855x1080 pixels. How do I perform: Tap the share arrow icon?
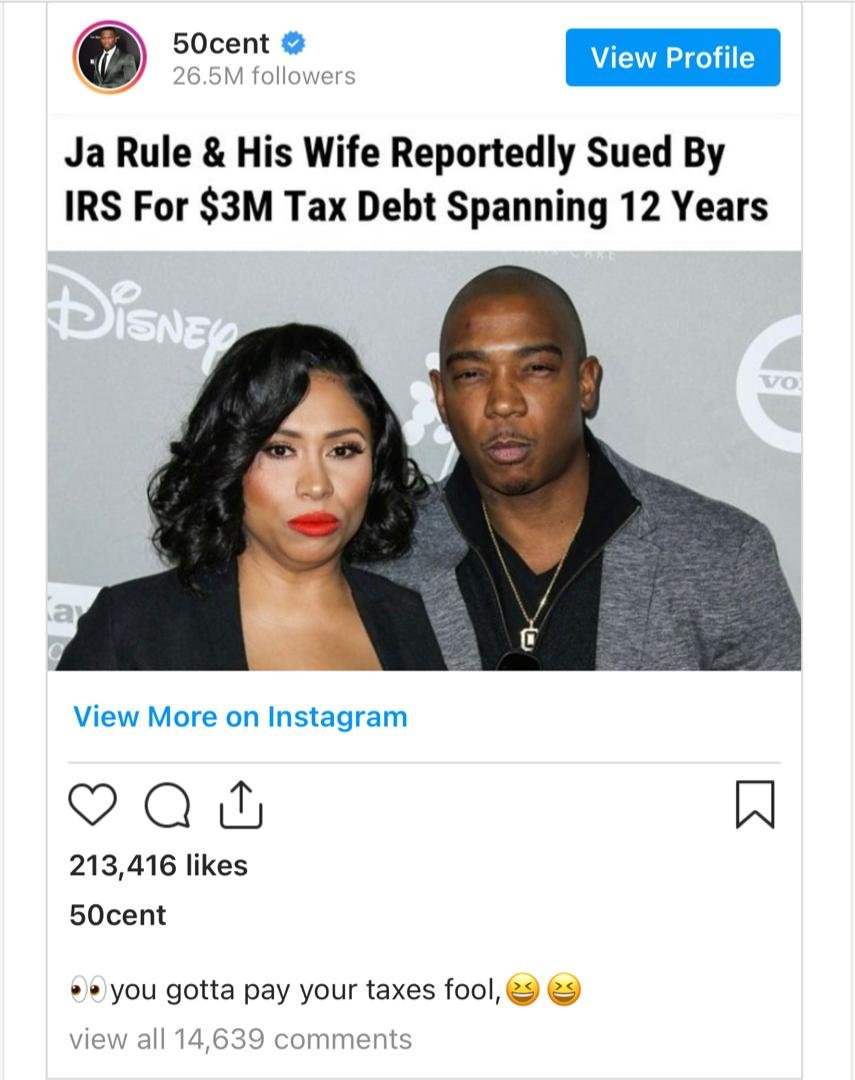(x=241, y=804)
